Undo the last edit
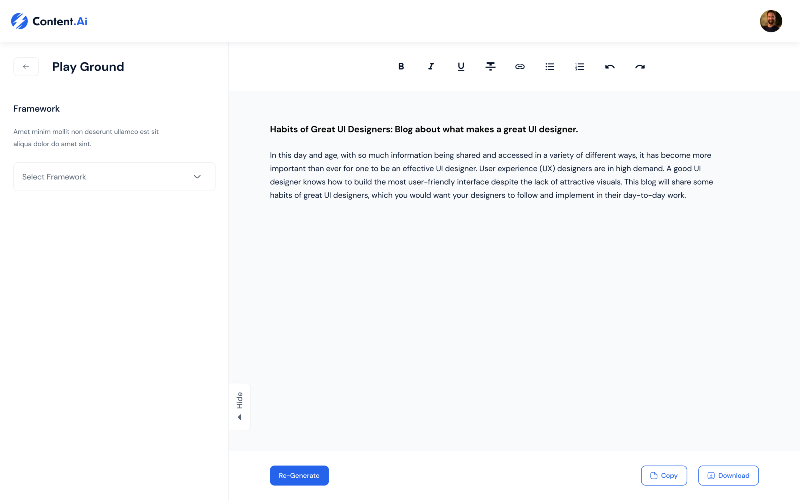This screenshot has height=500, width=800. tap(610, 66)
